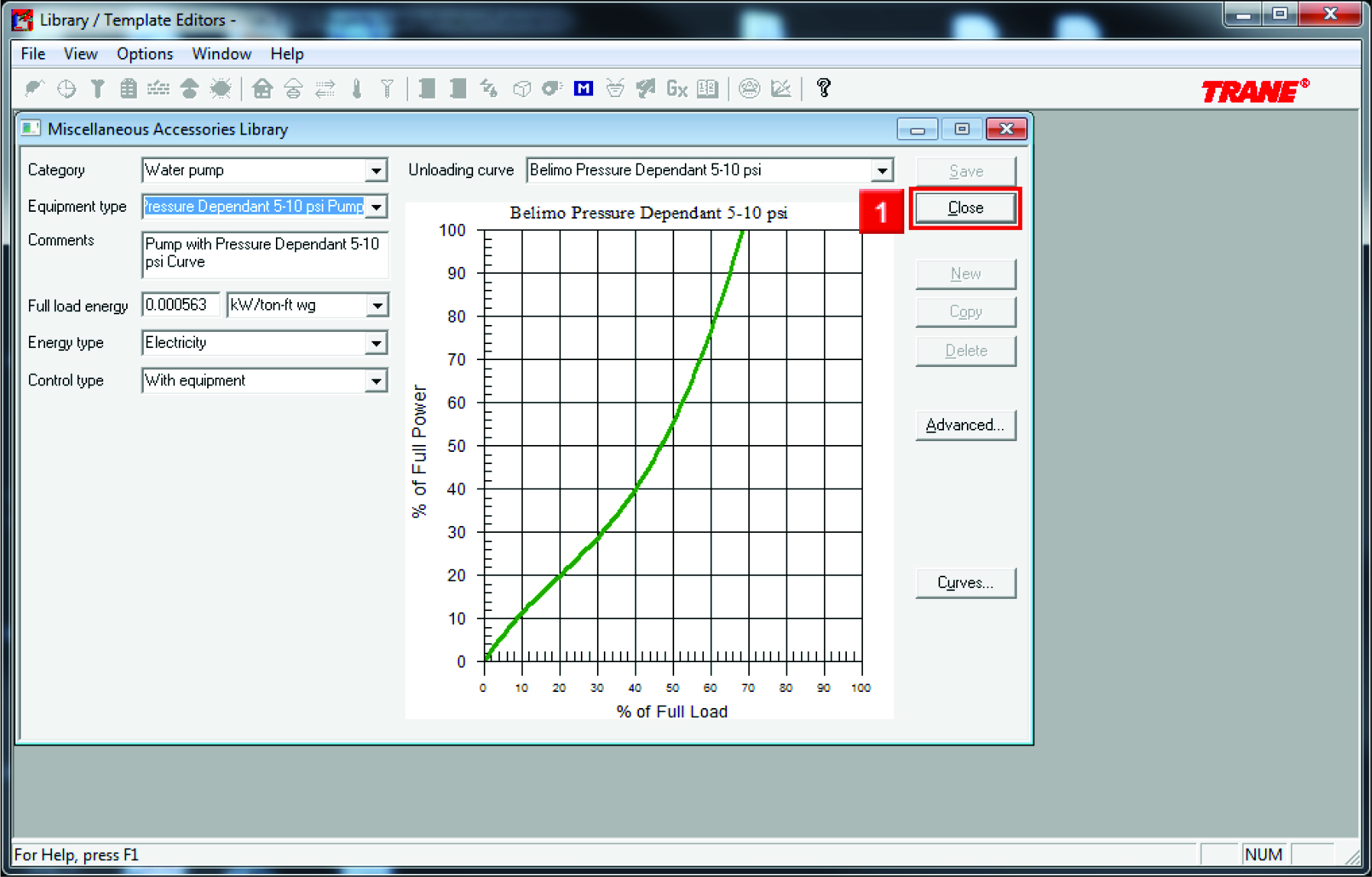This screenshot has height=877, width=1372.
Task: Click the Copy button
Action: (965, 312)
